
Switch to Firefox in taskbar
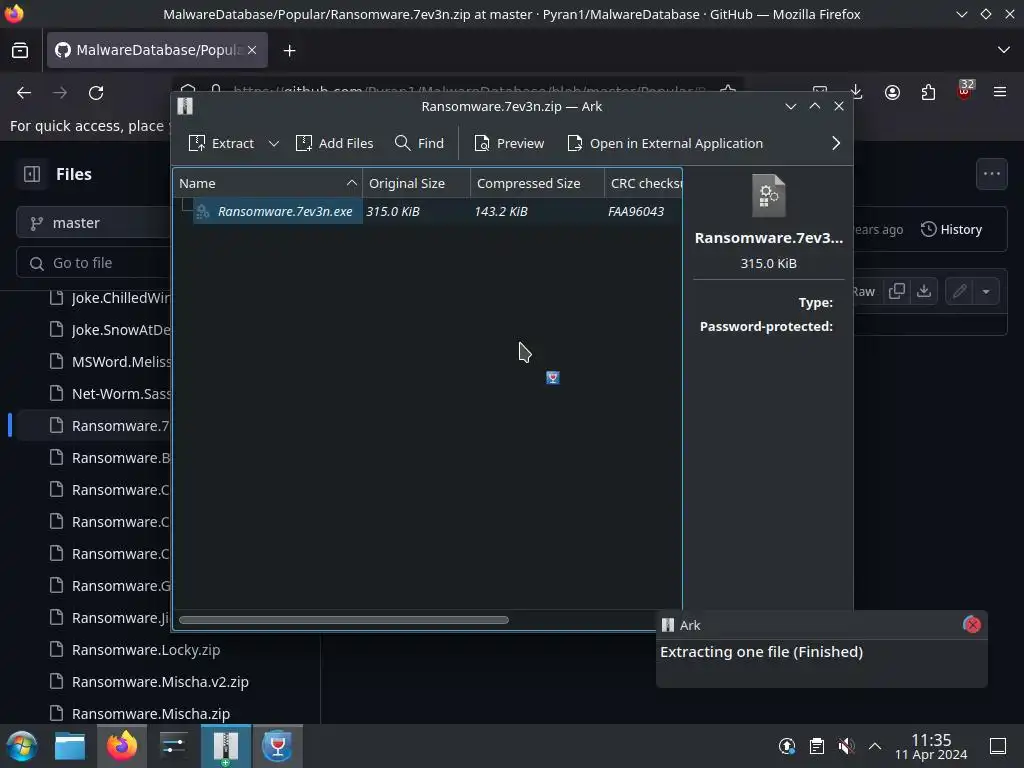point(122,746)
